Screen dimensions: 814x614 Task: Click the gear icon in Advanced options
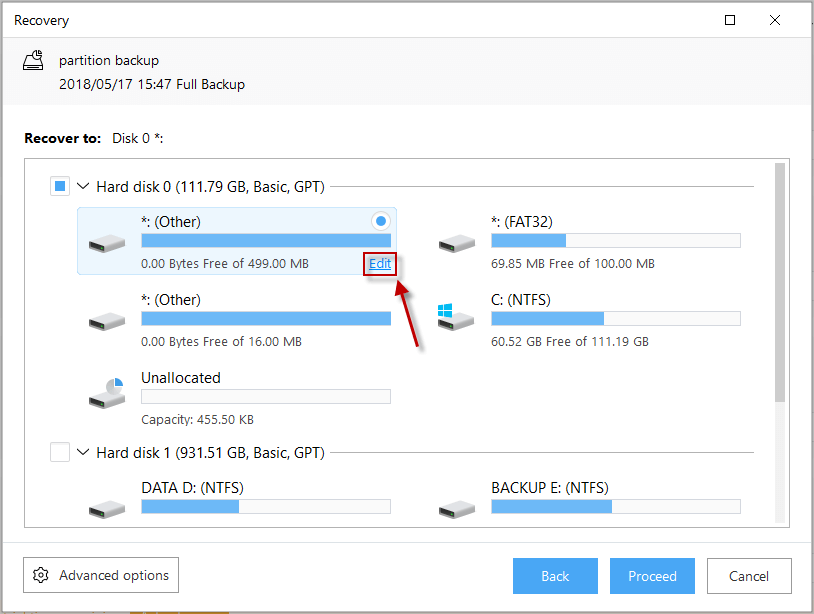coord(40,575)
